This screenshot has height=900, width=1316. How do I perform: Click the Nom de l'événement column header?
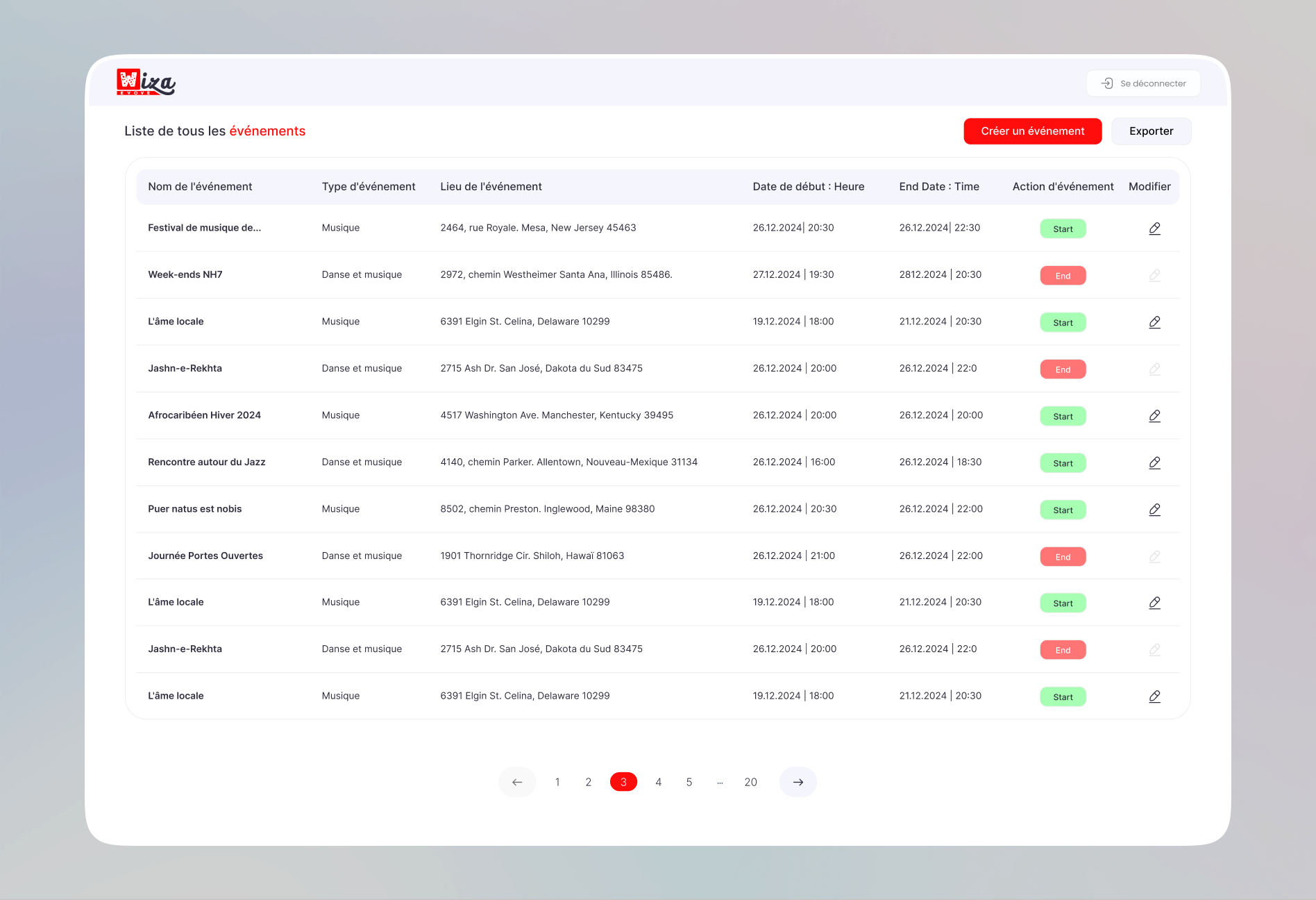(200, 187)
